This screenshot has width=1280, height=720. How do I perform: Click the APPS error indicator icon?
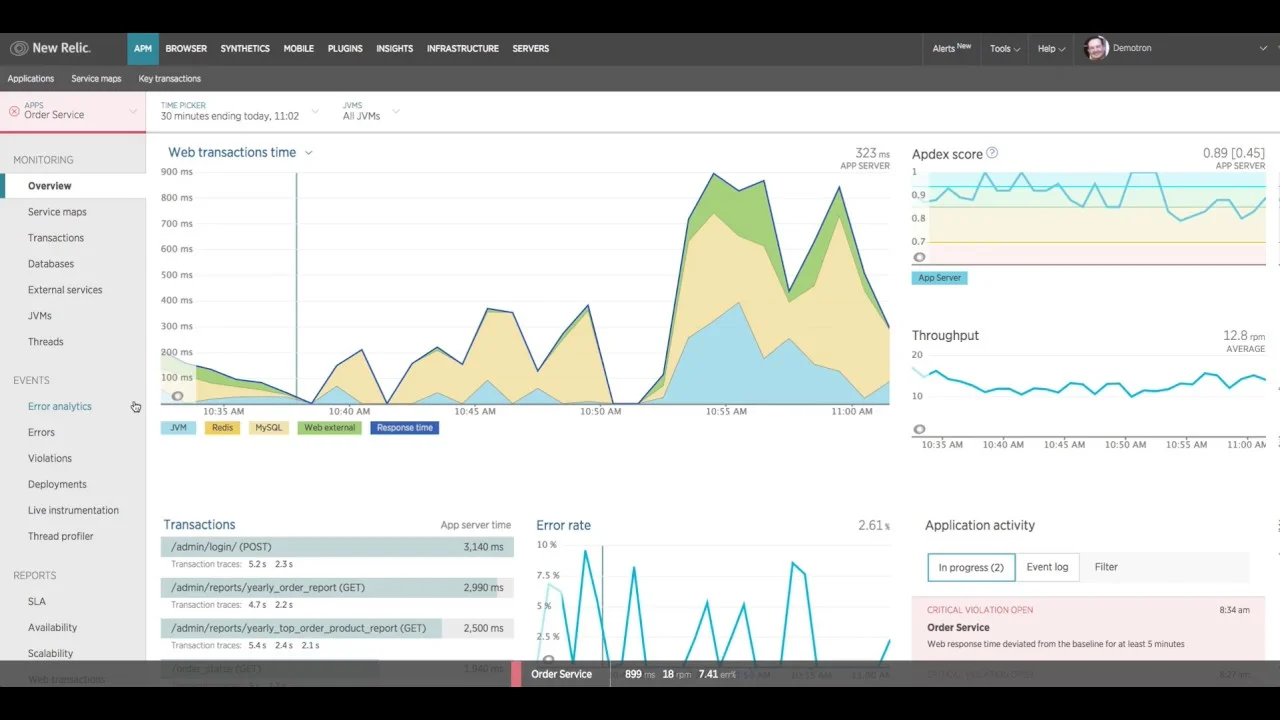click(x=12, y=109)
